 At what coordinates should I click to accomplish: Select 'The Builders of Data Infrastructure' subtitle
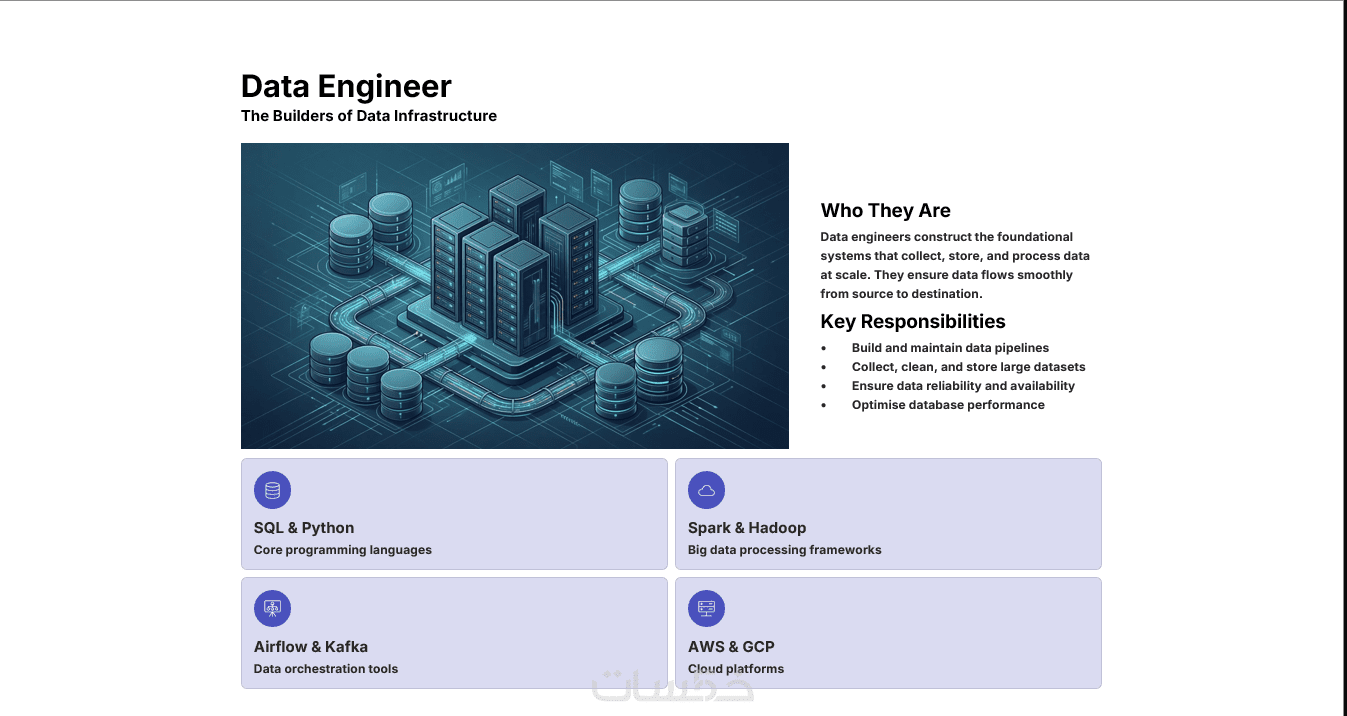tap(369, 116)
